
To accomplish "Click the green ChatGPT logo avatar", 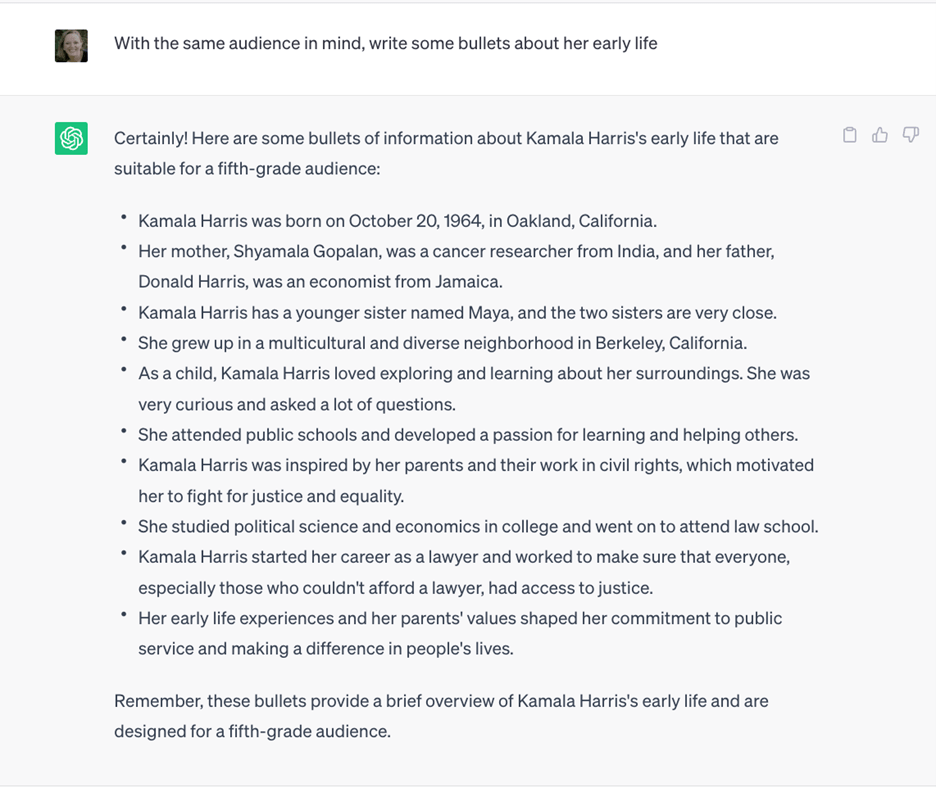I will click(x=71, y=138).
